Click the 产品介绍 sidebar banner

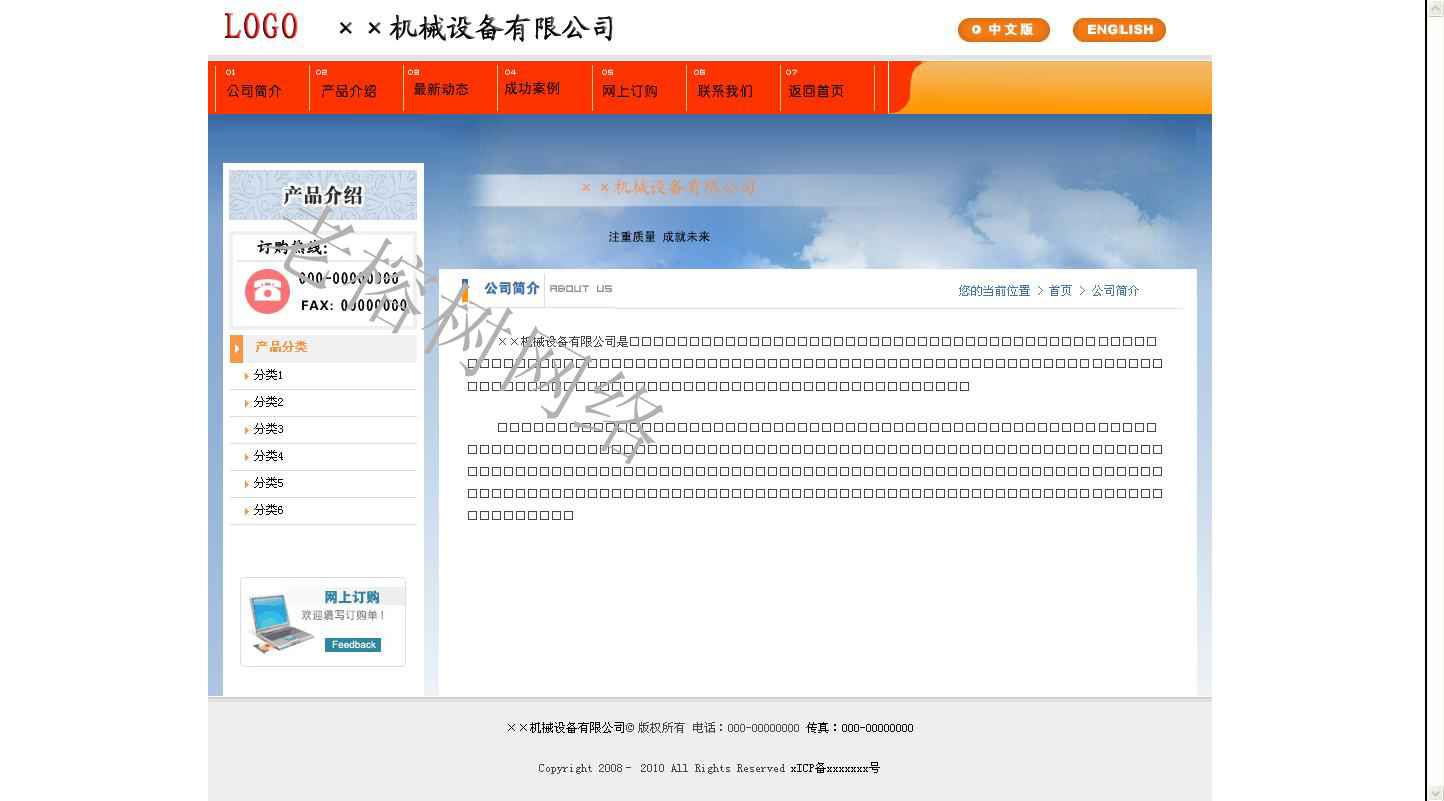click(x=323, y=195)
